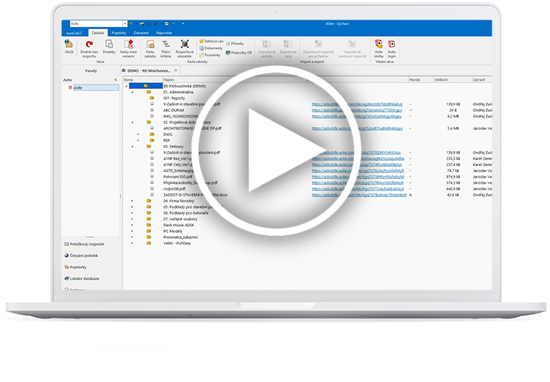Viewport: 550px width, 382px height.
Task: Open the link for rozpočet.pdf
Action: (358, 189)
